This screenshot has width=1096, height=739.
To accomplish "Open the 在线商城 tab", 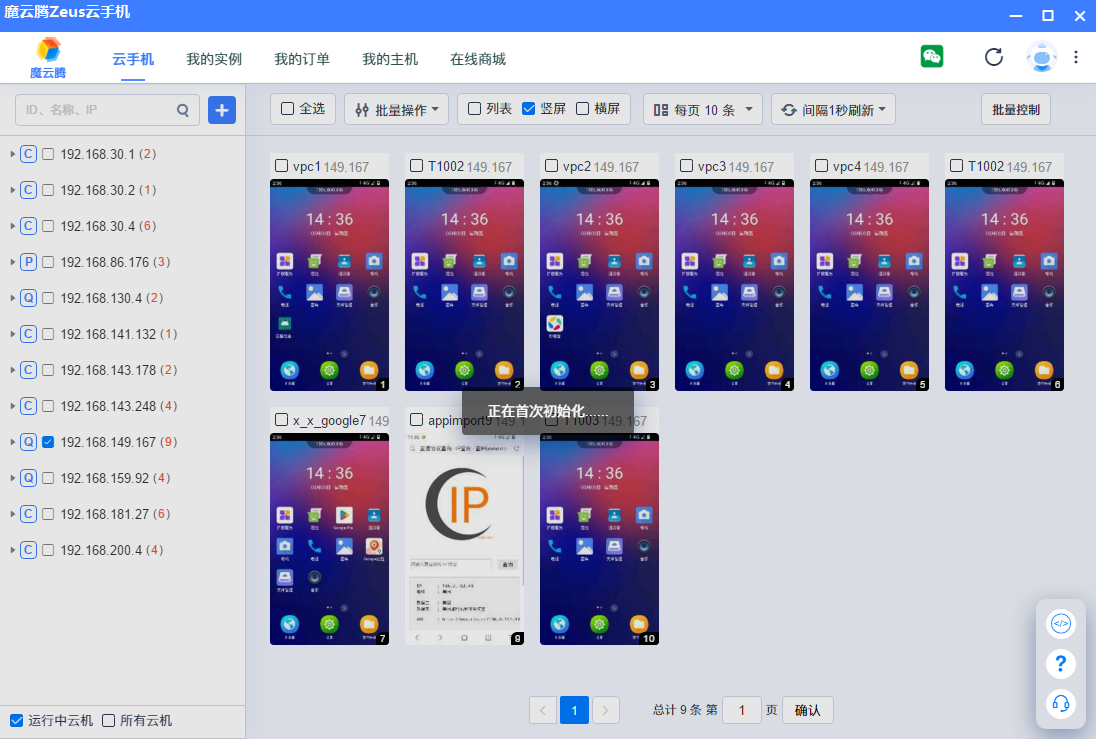I will pyautogui.click(x=477, y=59).
